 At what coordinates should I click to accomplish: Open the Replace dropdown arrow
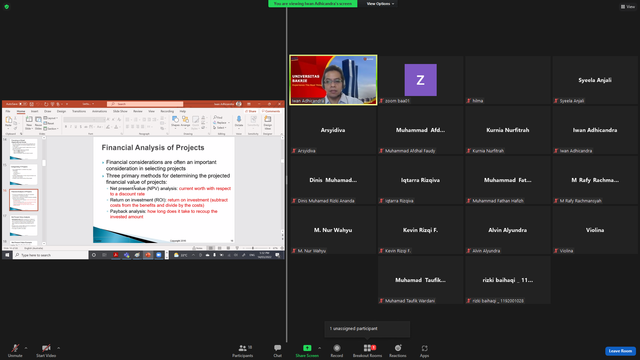(x=229, y=122)
